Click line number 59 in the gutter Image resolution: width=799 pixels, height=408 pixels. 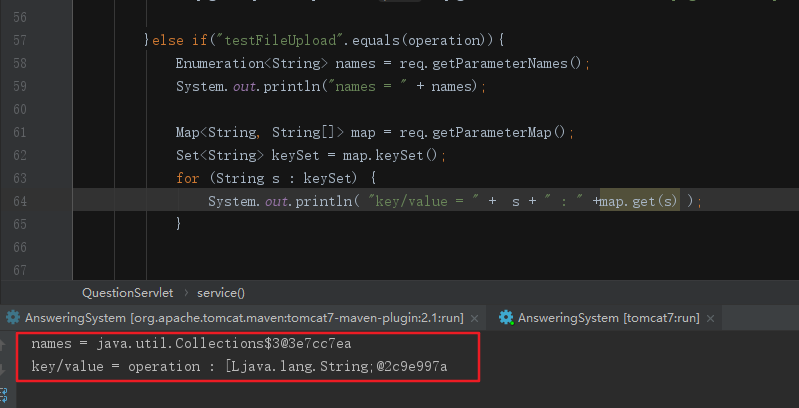click(20, 86)
